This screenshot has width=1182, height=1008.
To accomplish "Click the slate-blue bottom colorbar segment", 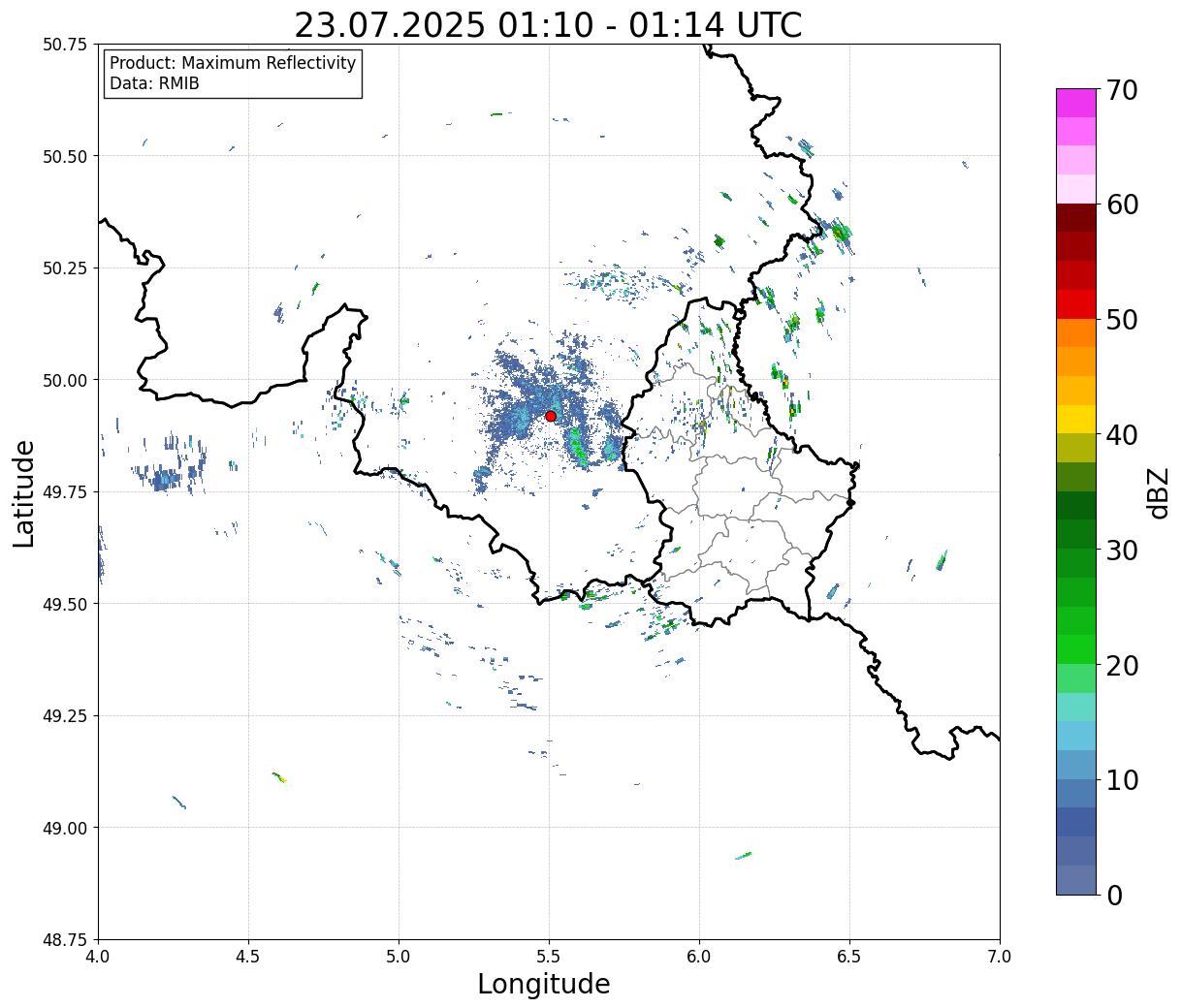I will [1076, 879].
